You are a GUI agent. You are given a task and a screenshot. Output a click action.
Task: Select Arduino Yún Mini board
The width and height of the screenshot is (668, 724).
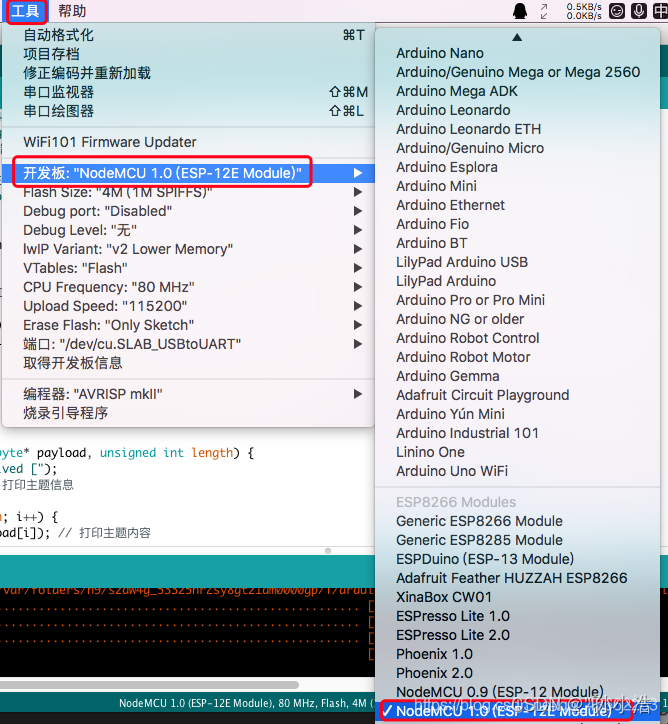point(518,414)
